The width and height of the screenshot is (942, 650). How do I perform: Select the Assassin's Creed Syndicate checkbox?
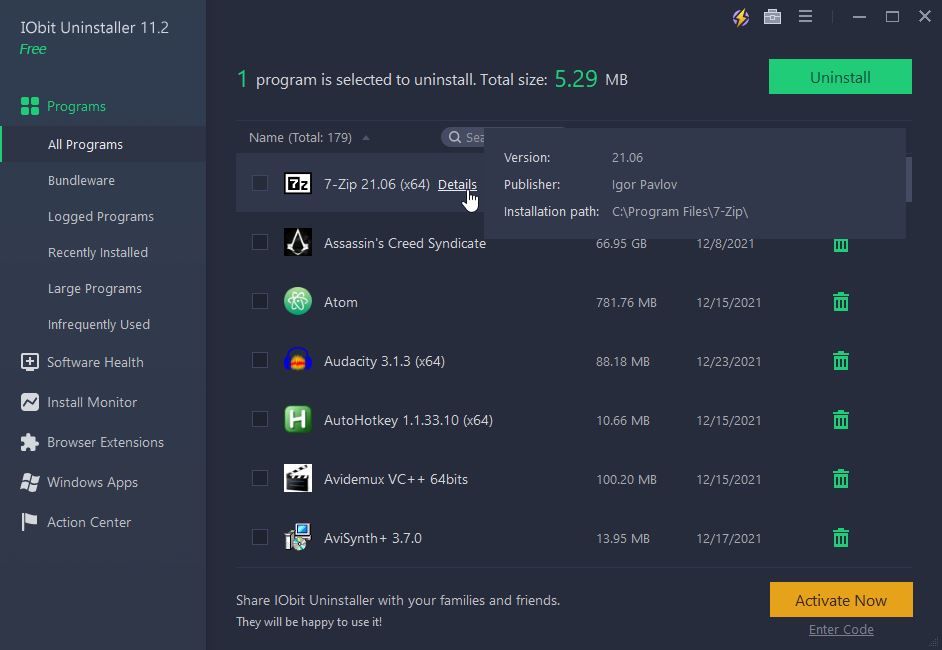[260, 242]
